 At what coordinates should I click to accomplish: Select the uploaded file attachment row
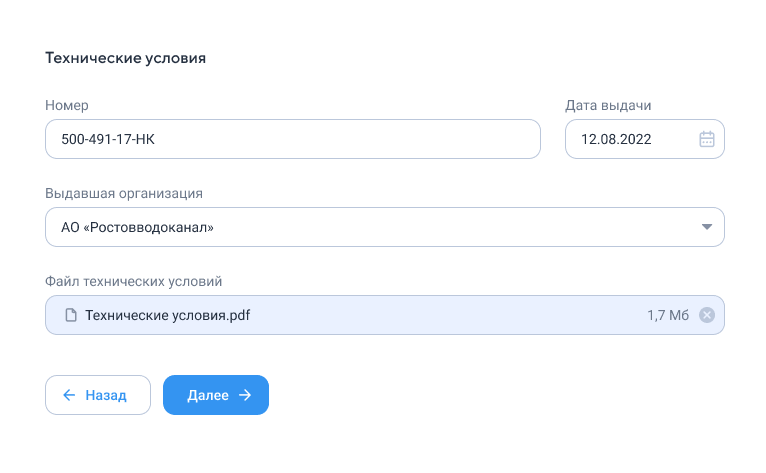tap(384, 315)
